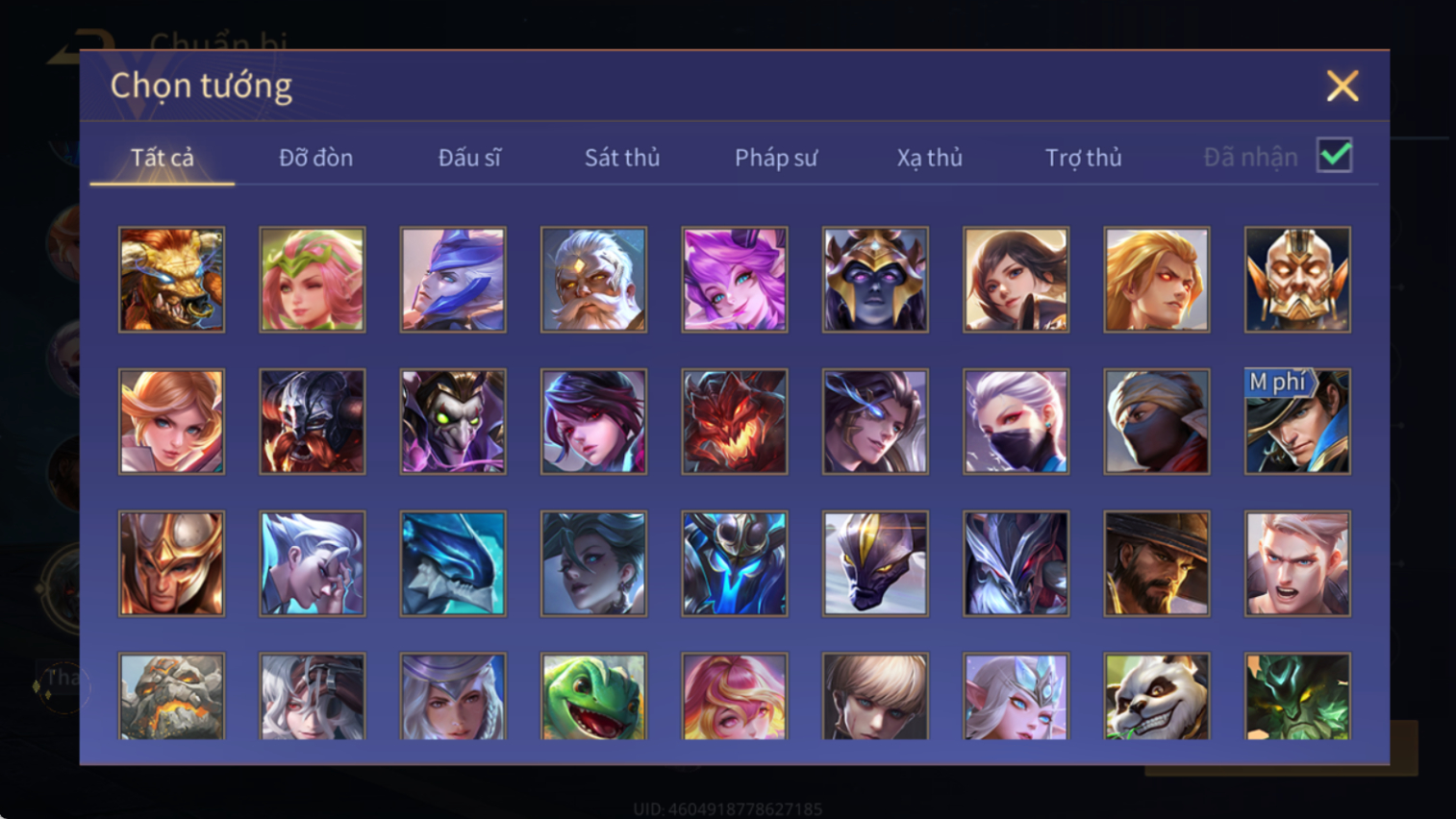Choose the rock golem hero portrait
Viewport: 1456px width, 819px height.
pyautogui.click(x=171, y=696)
